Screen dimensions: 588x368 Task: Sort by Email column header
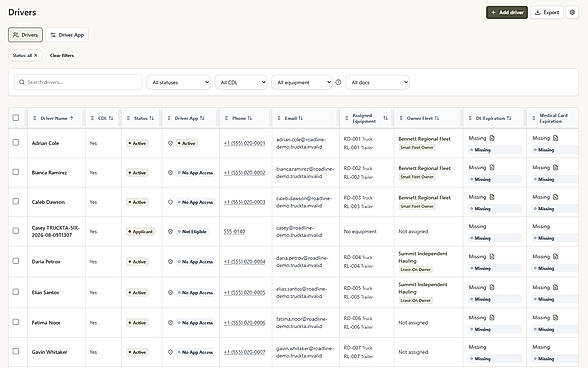293,118
